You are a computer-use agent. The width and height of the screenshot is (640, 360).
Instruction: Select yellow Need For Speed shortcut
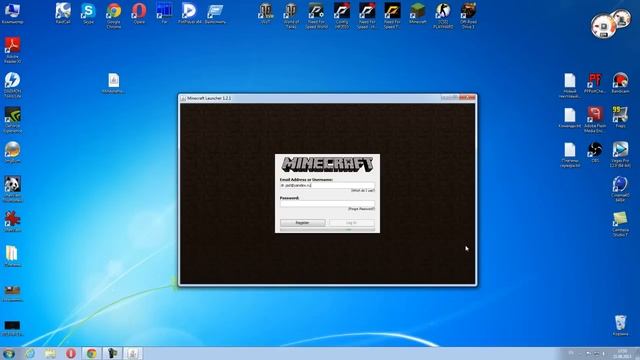392,16
